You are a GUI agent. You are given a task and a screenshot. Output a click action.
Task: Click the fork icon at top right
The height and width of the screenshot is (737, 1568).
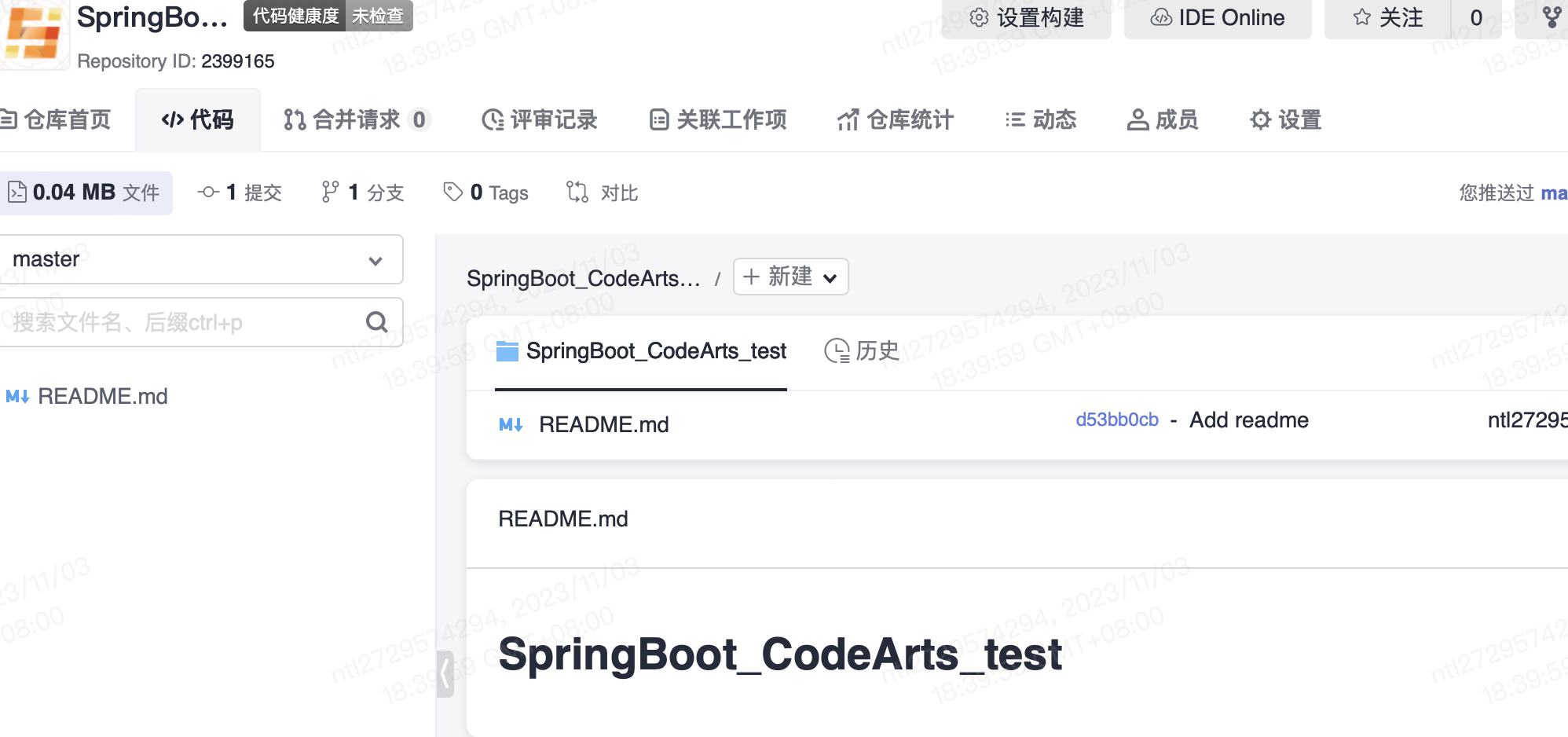(1552, 17)
